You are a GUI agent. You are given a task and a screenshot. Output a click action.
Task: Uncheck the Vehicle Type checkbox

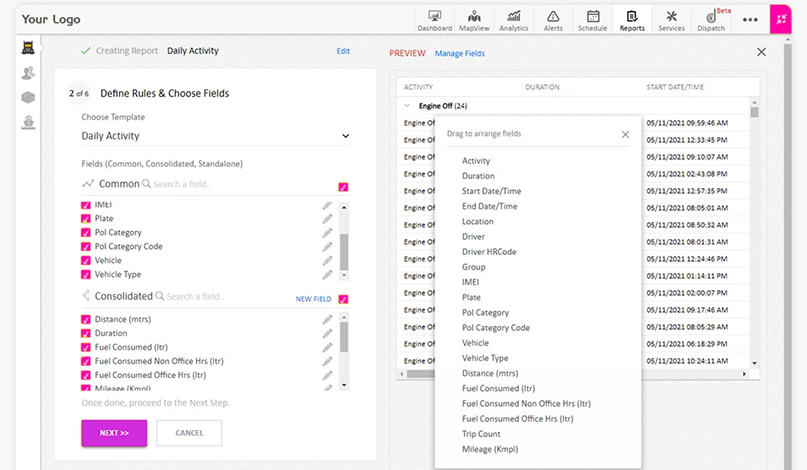click(85, 274)
